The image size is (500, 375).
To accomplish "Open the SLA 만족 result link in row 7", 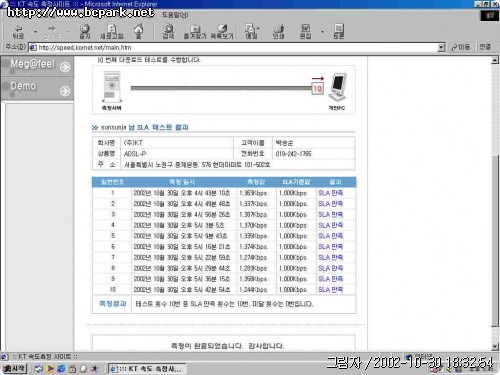I will click(x=330, y=257).
